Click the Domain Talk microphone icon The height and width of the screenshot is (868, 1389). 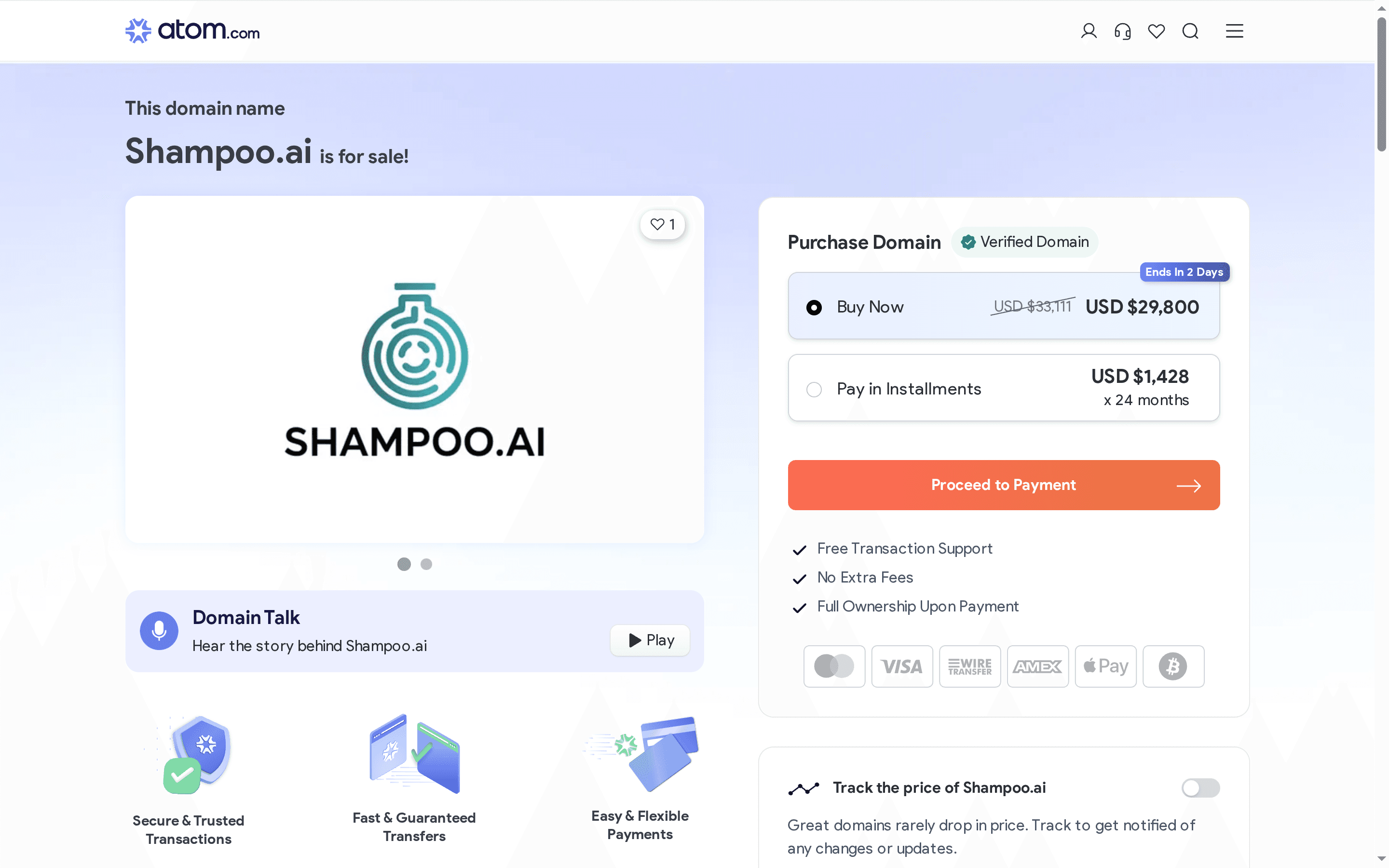coord(158,630)
